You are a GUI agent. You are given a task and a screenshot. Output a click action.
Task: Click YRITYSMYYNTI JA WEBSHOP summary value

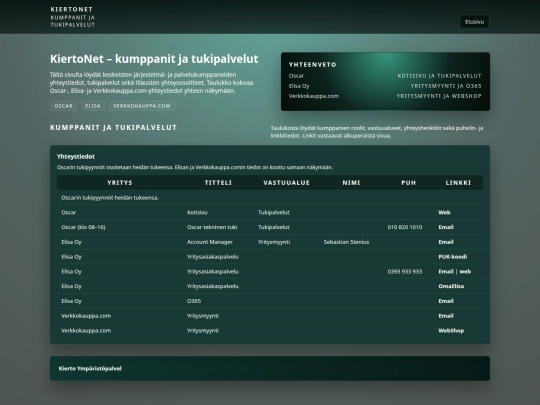pyautogui.click(x=439, y=96)
